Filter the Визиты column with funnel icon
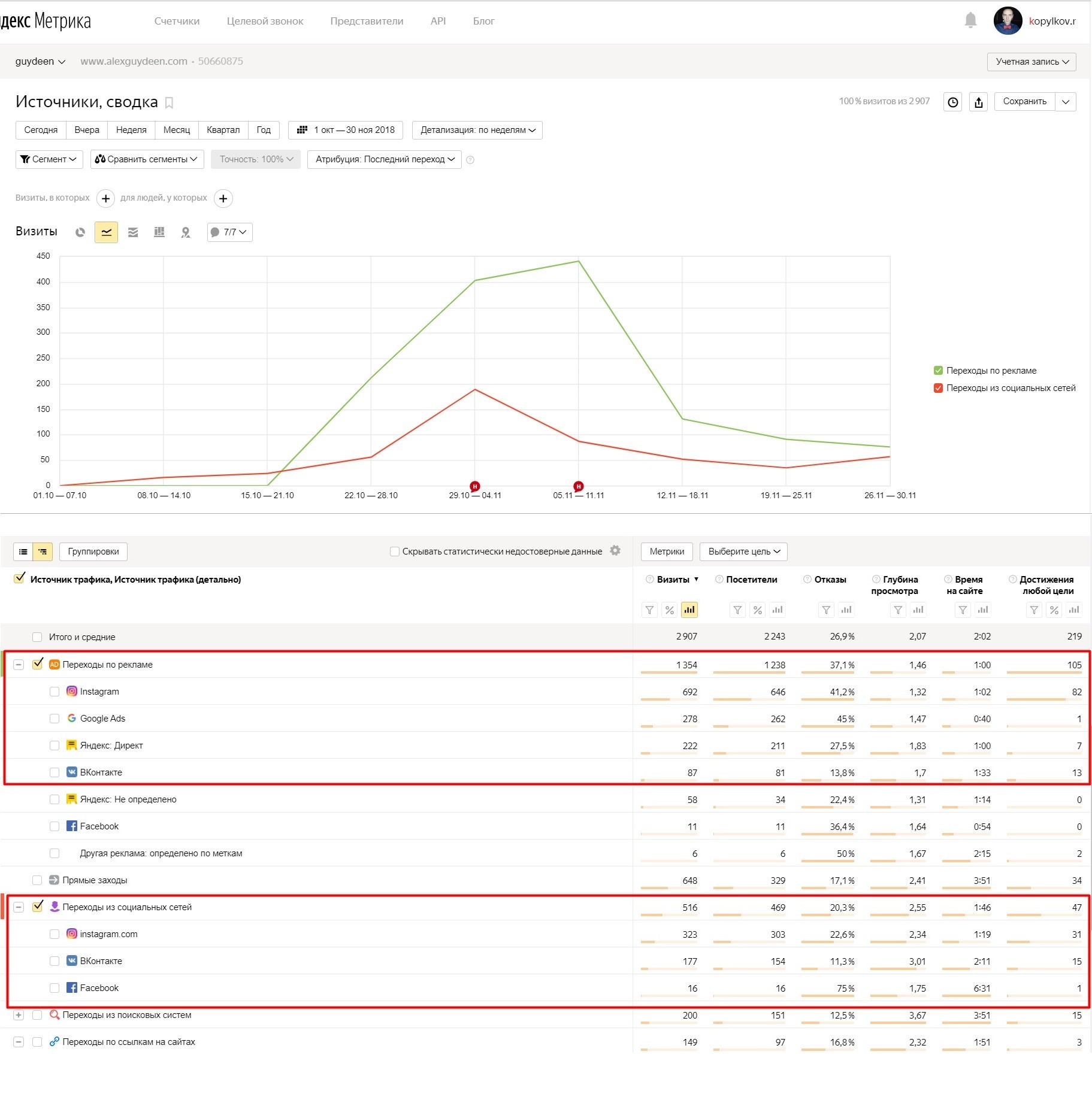Viewport: 1092px width, 1109px height. click(x=649, y=610)
